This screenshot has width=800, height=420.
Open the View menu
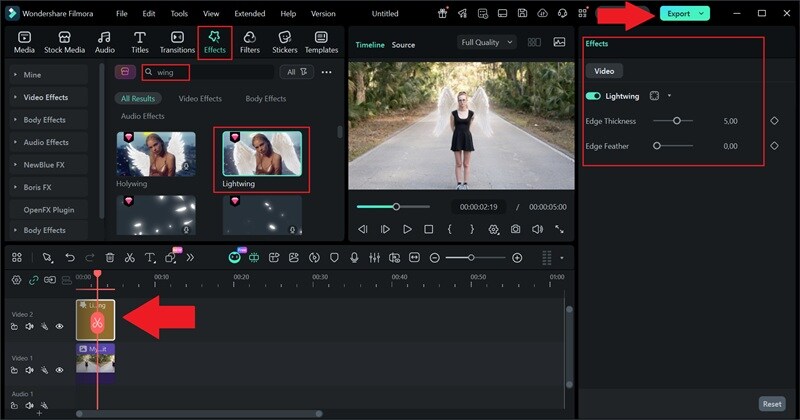pos(211,14)
